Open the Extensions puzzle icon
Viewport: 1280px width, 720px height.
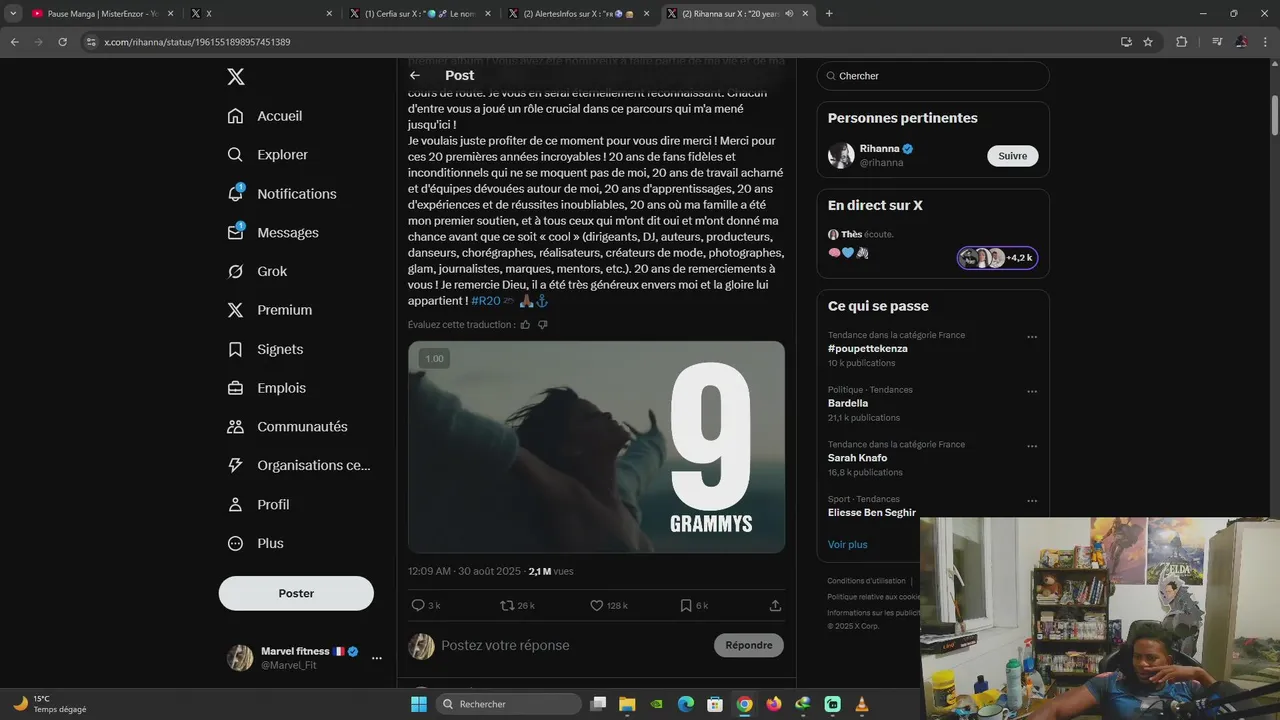[1181, 42]
